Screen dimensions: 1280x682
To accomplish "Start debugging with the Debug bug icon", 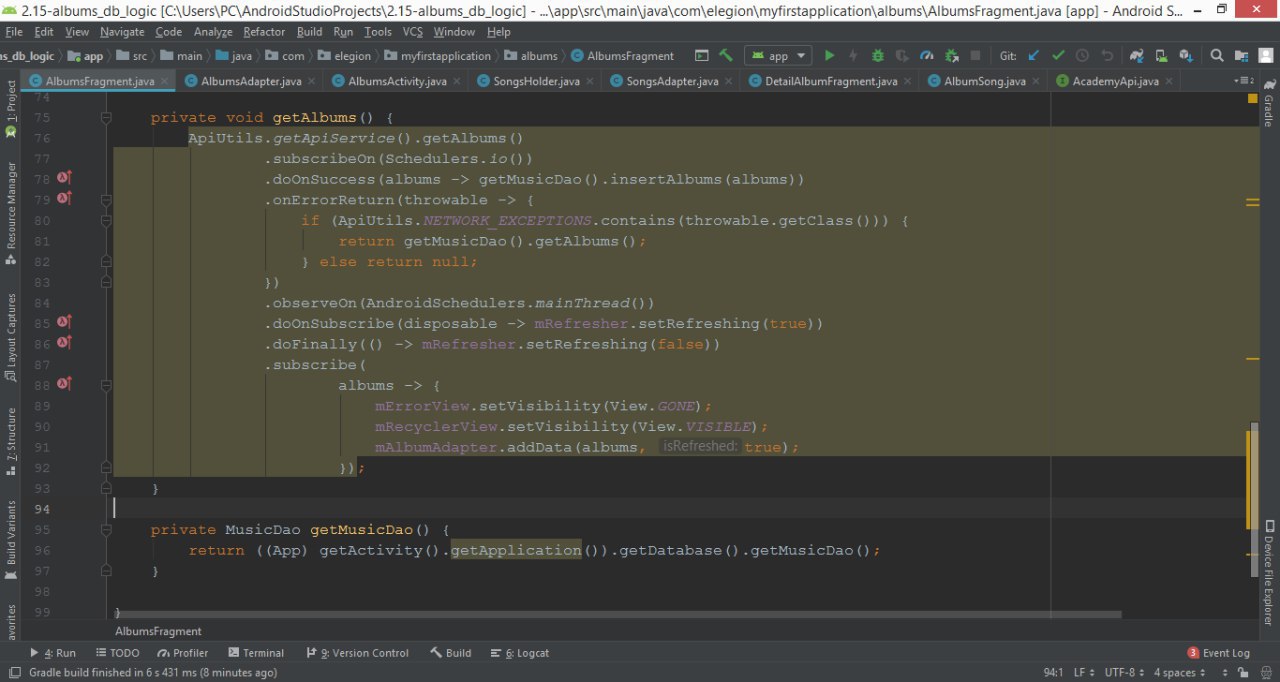I will pos(878,56).
